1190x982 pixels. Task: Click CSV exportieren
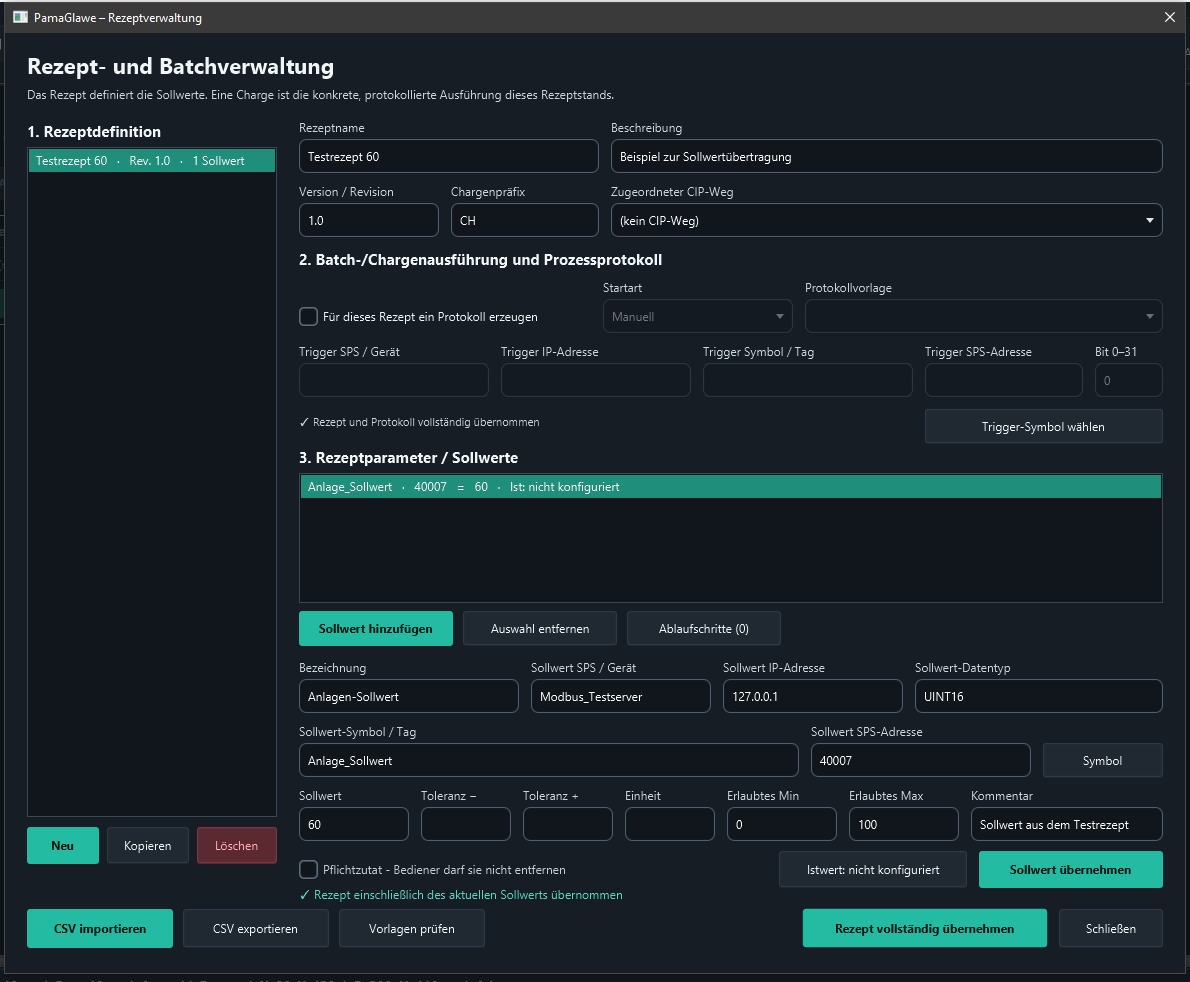(256, 928)
